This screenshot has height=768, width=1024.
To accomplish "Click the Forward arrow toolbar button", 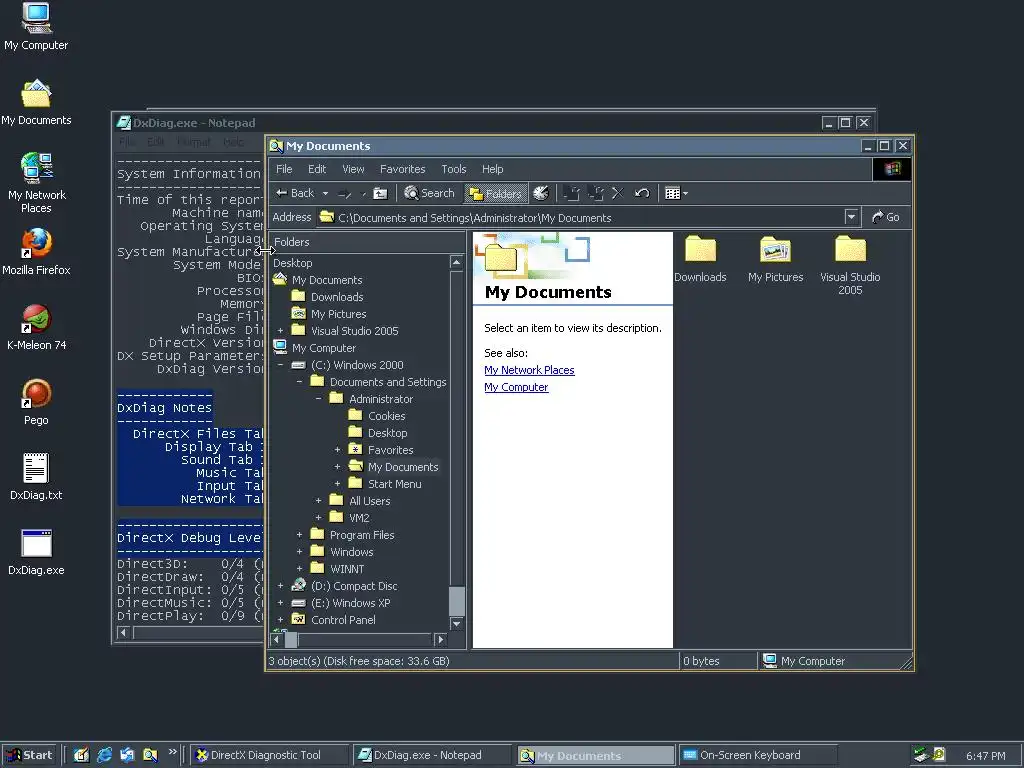I will [345, 193].
